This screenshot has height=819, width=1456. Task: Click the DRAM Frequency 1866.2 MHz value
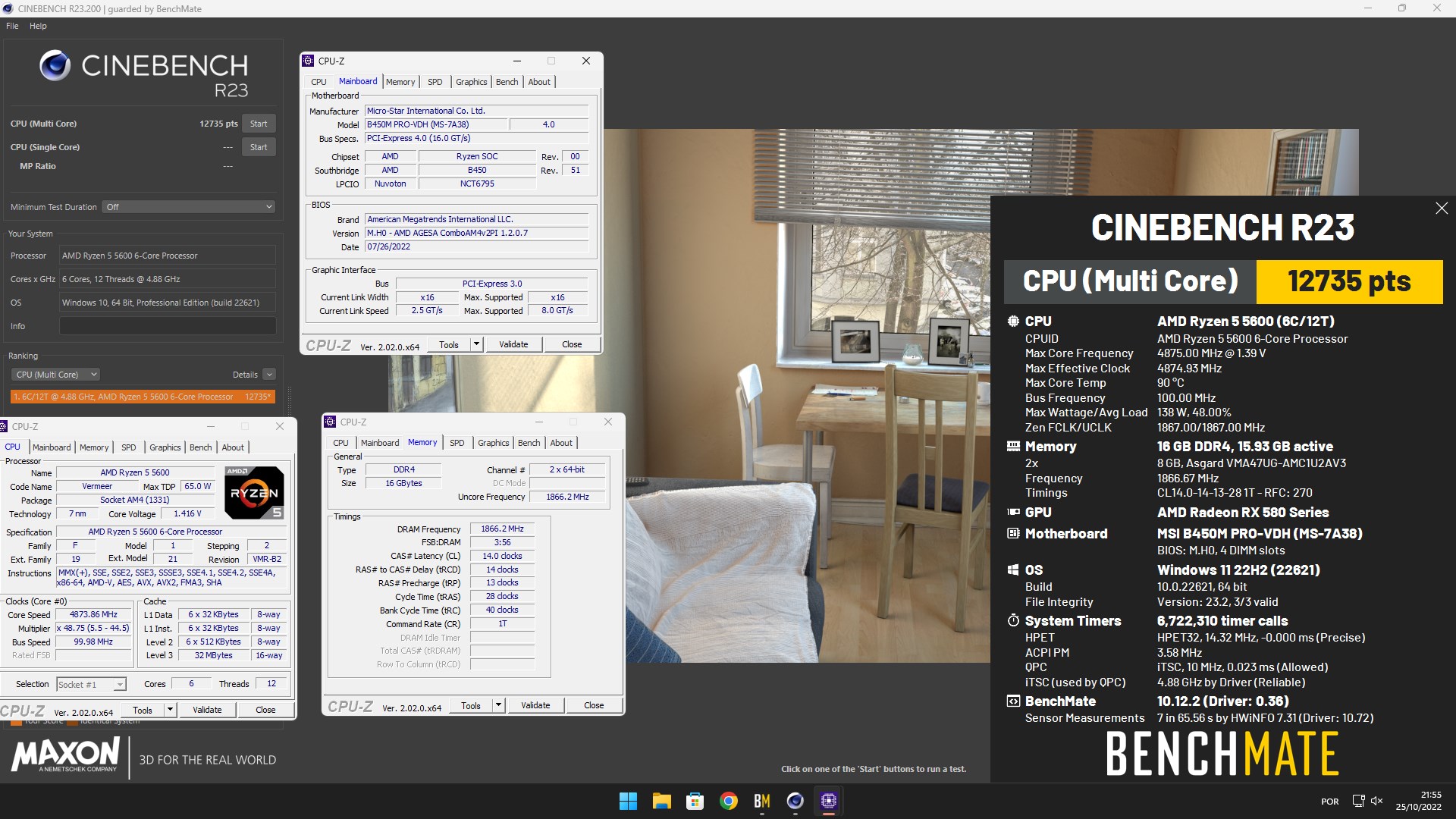(x=502, y=529)
